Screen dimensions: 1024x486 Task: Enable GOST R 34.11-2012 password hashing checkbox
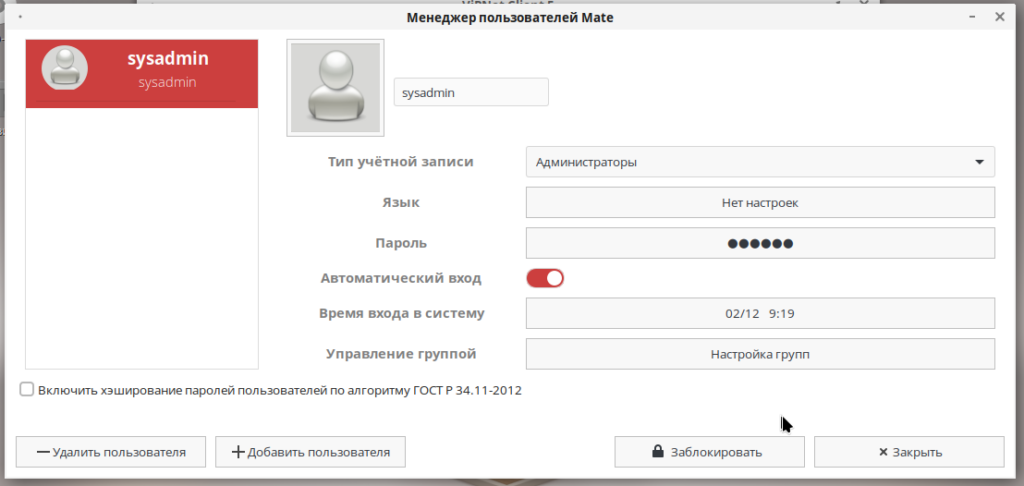(26, 390)
